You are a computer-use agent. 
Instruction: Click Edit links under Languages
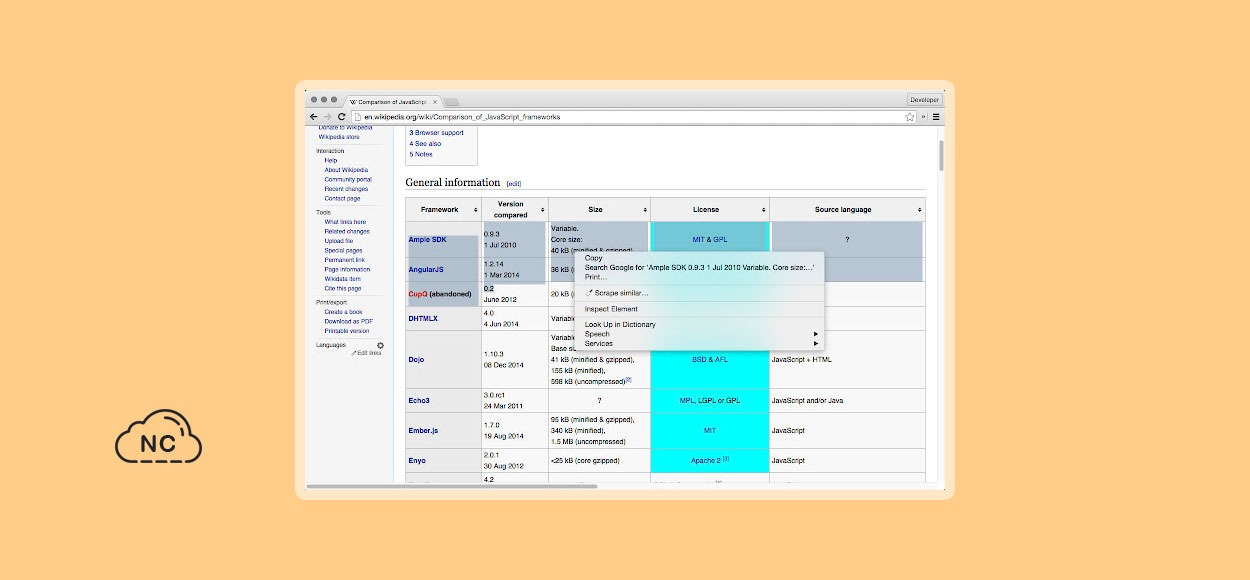[369, 353]
